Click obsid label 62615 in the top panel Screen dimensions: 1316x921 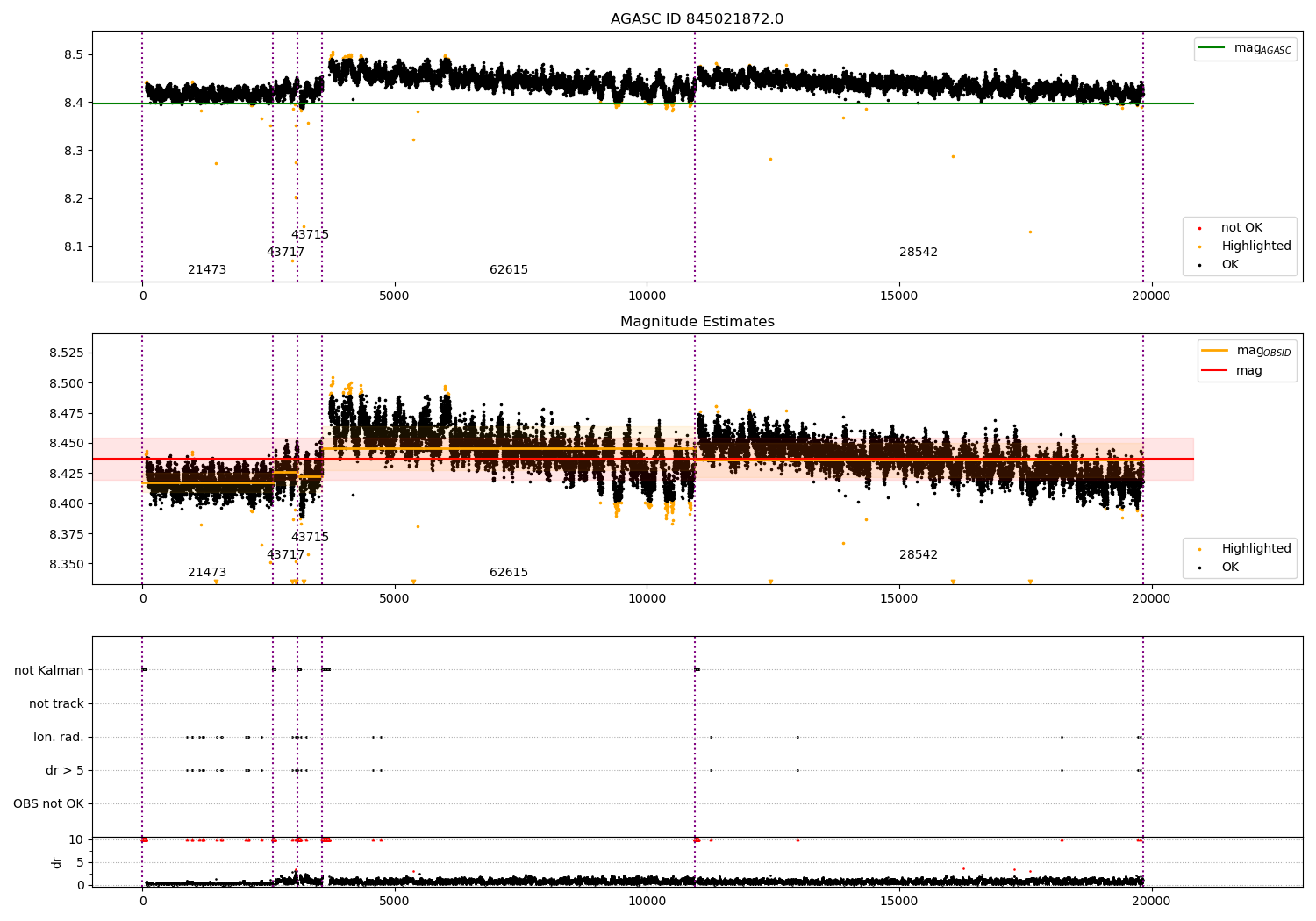[x=509, y=270]
